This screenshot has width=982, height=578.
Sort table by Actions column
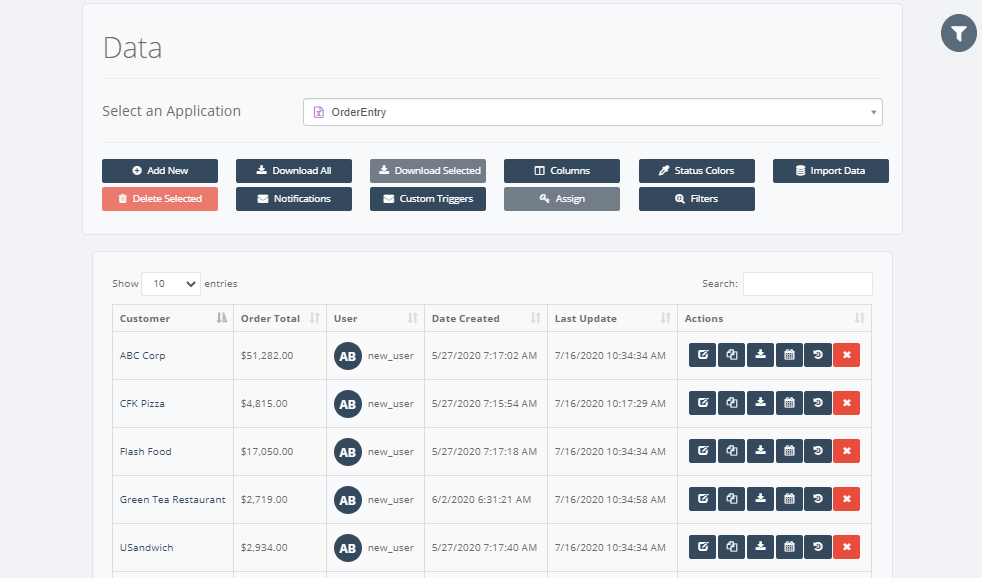(774, 318)
